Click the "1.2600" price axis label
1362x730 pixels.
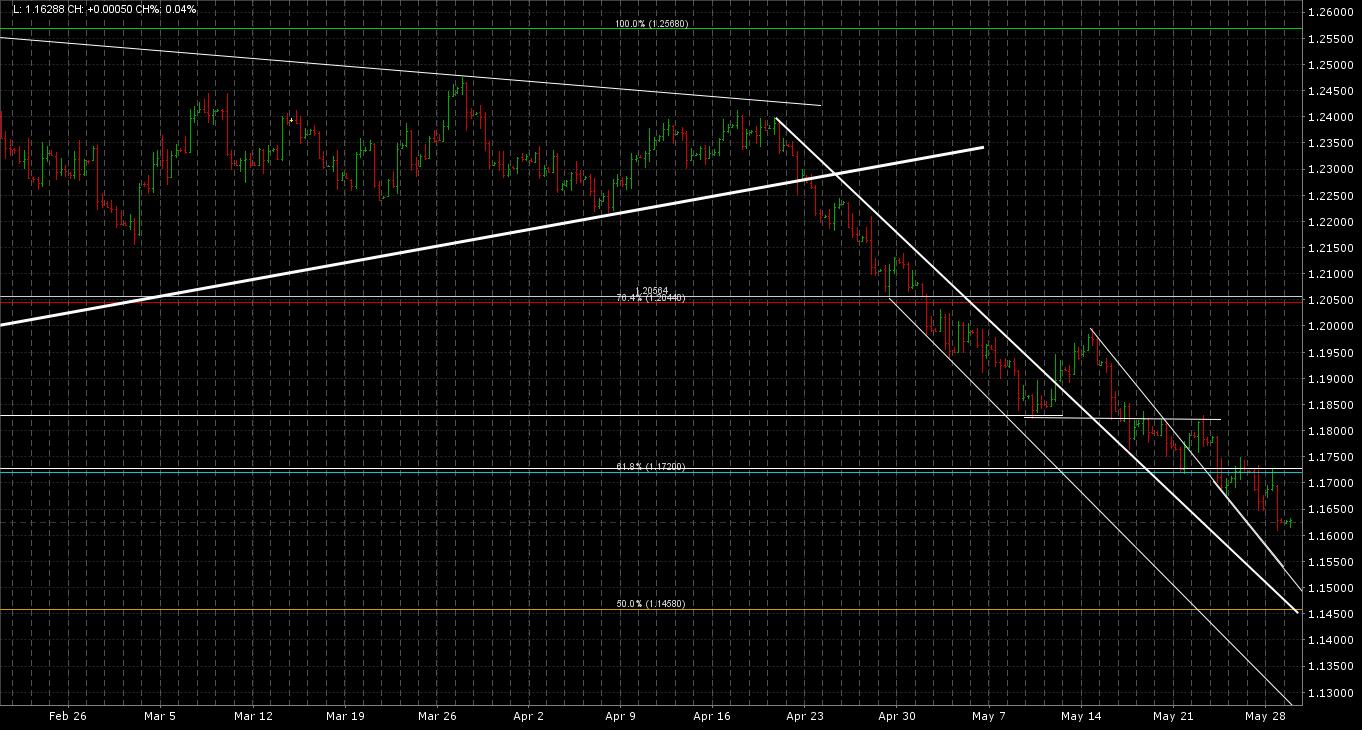coord(1329,13)
